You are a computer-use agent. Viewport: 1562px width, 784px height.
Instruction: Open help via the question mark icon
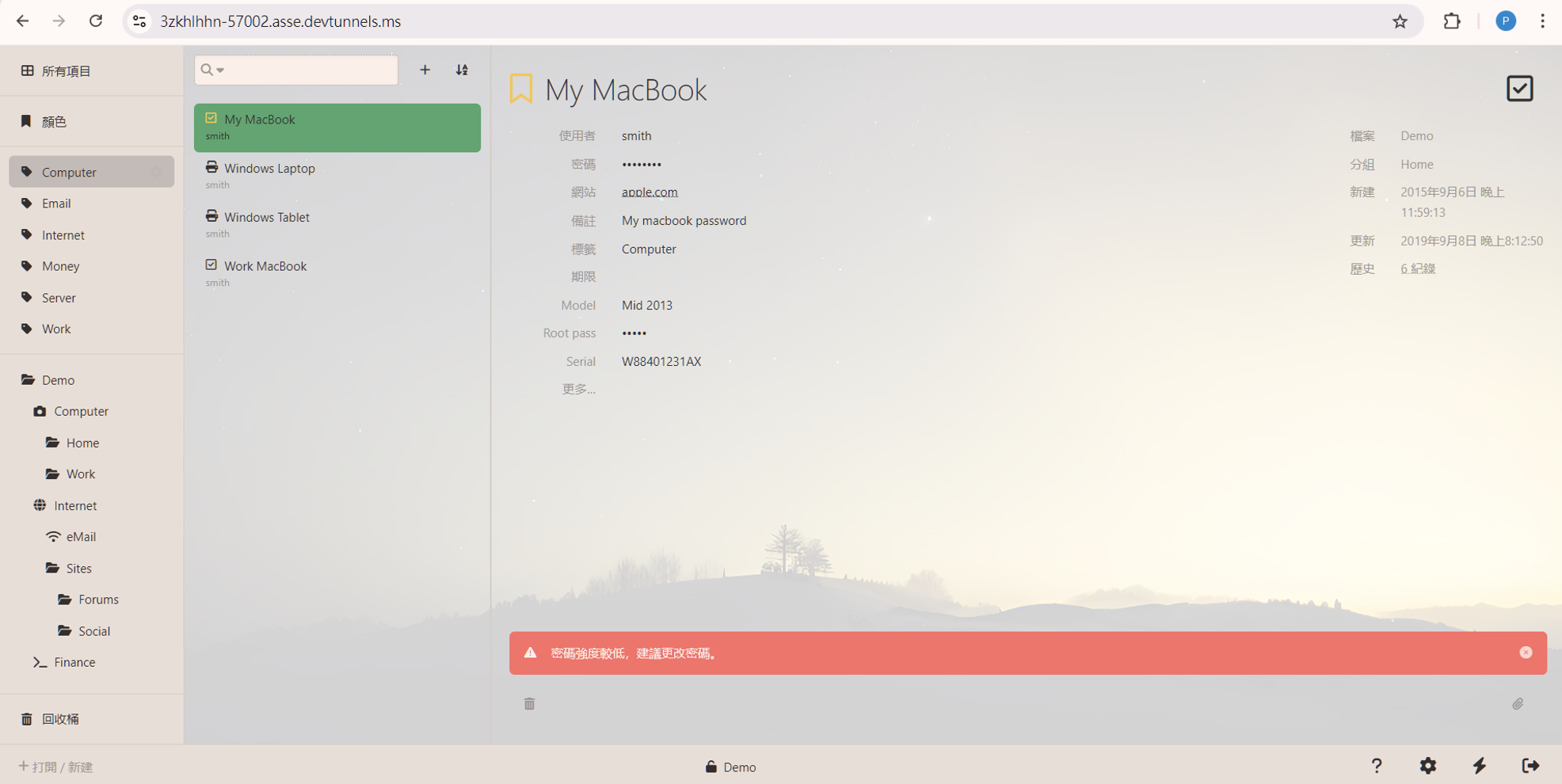[1377, 766]
